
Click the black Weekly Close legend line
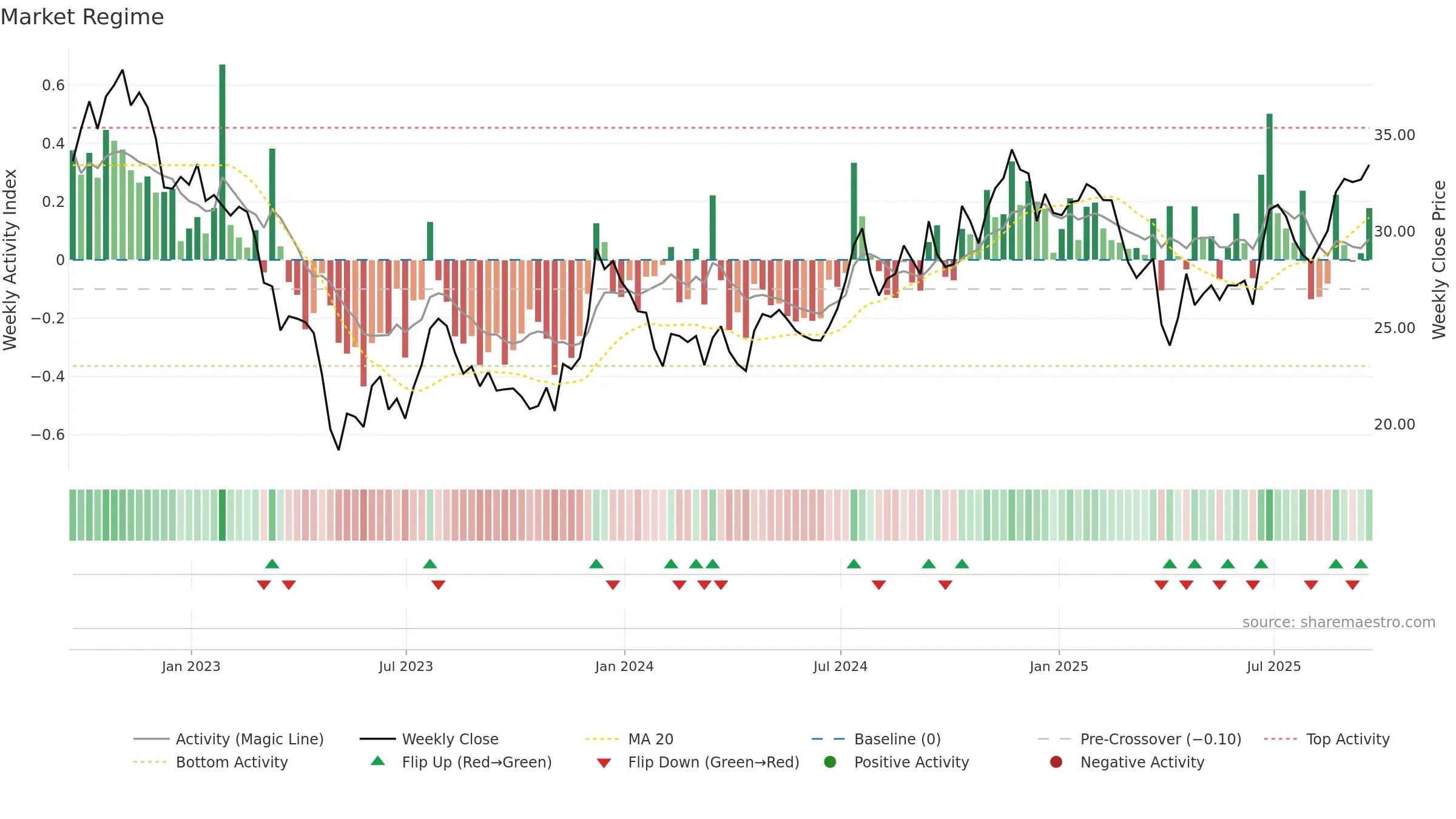[377, 739]
